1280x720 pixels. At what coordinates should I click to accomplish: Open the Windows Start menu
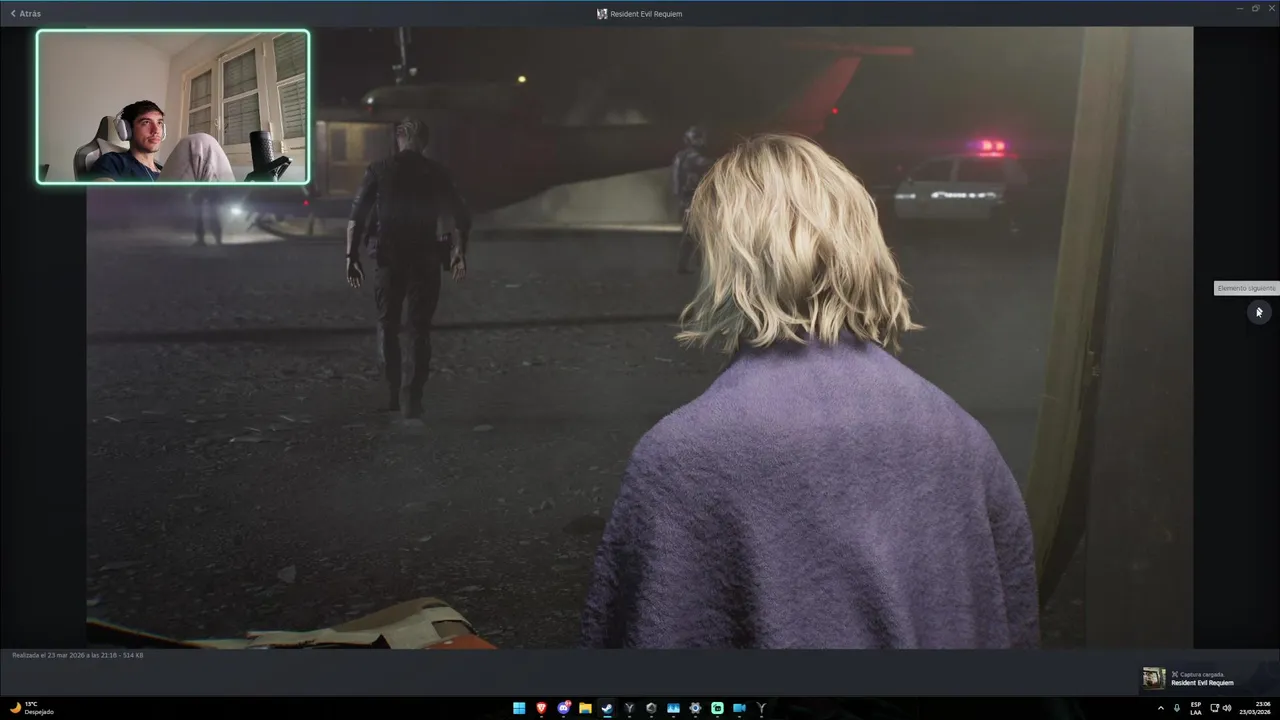coord(519,708)
